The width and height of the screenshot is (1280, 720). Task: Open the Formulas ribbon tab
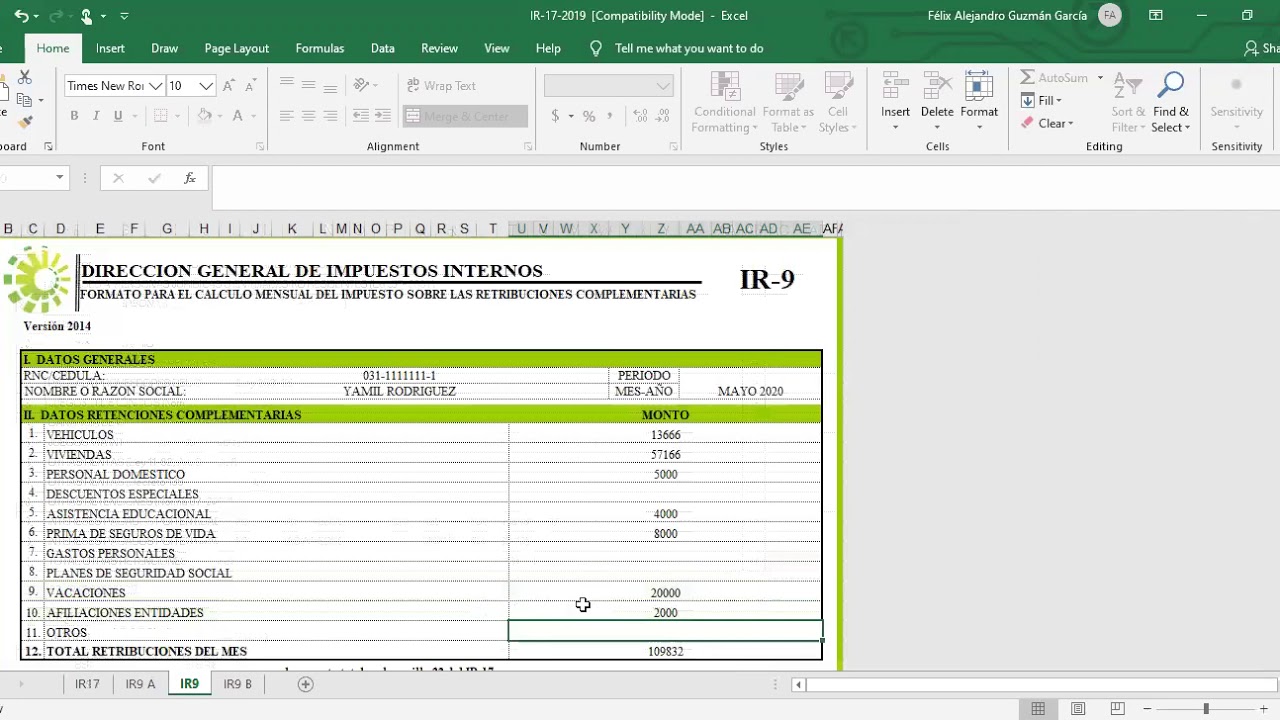click(x=320, y=48)
